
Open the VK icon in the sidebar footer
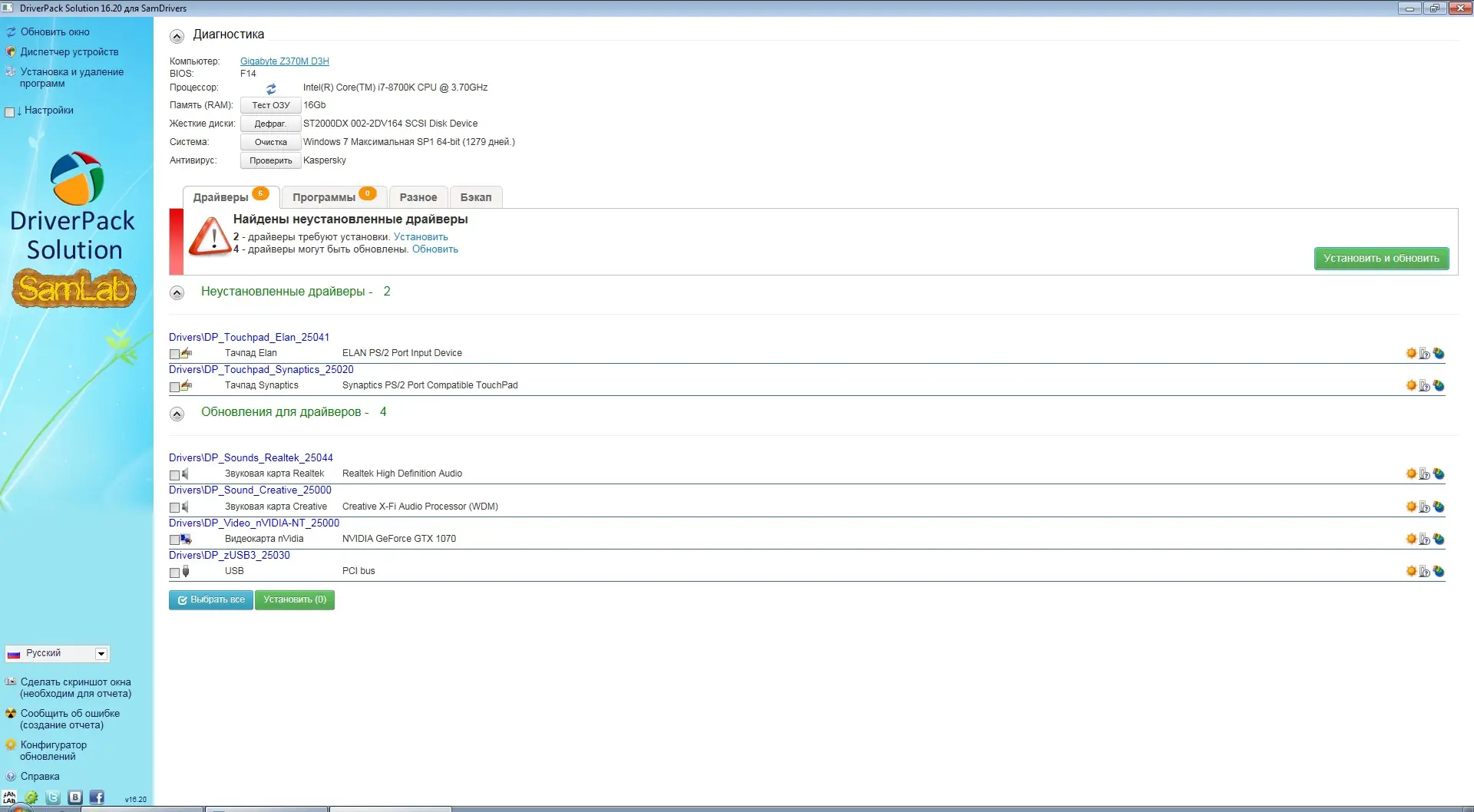tap(75, 797)
